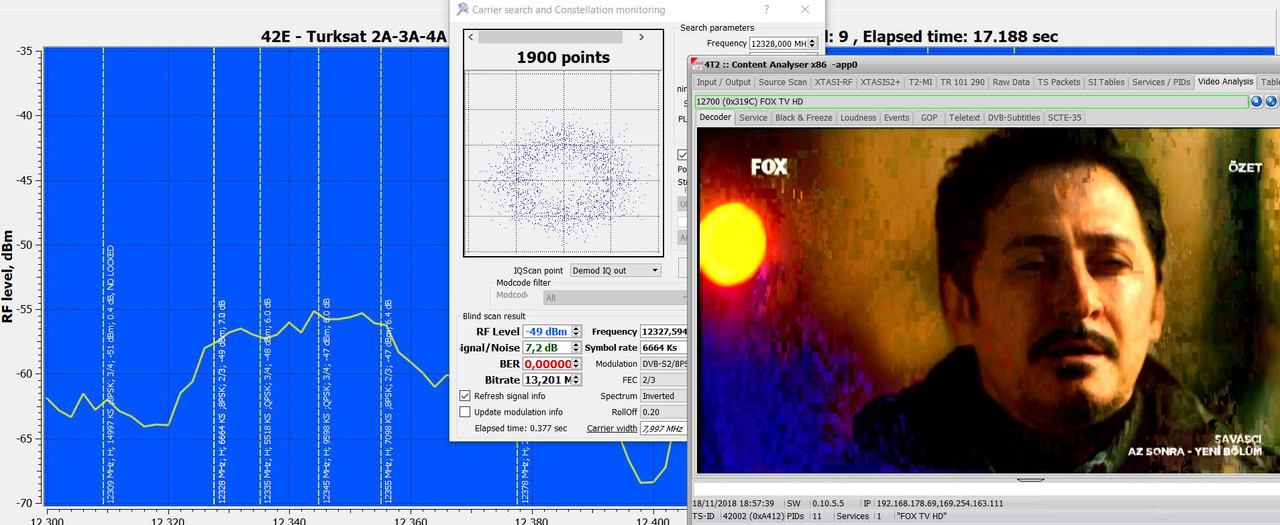
Task: Open the TS Packets tab
Action: 1058,82
